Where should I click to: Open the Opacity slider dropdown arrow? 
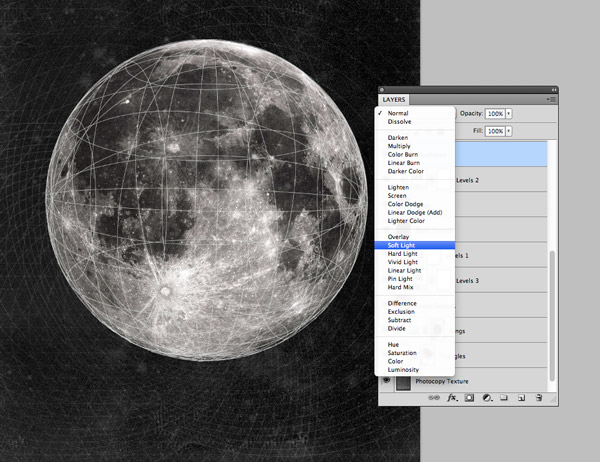point(509,114)
